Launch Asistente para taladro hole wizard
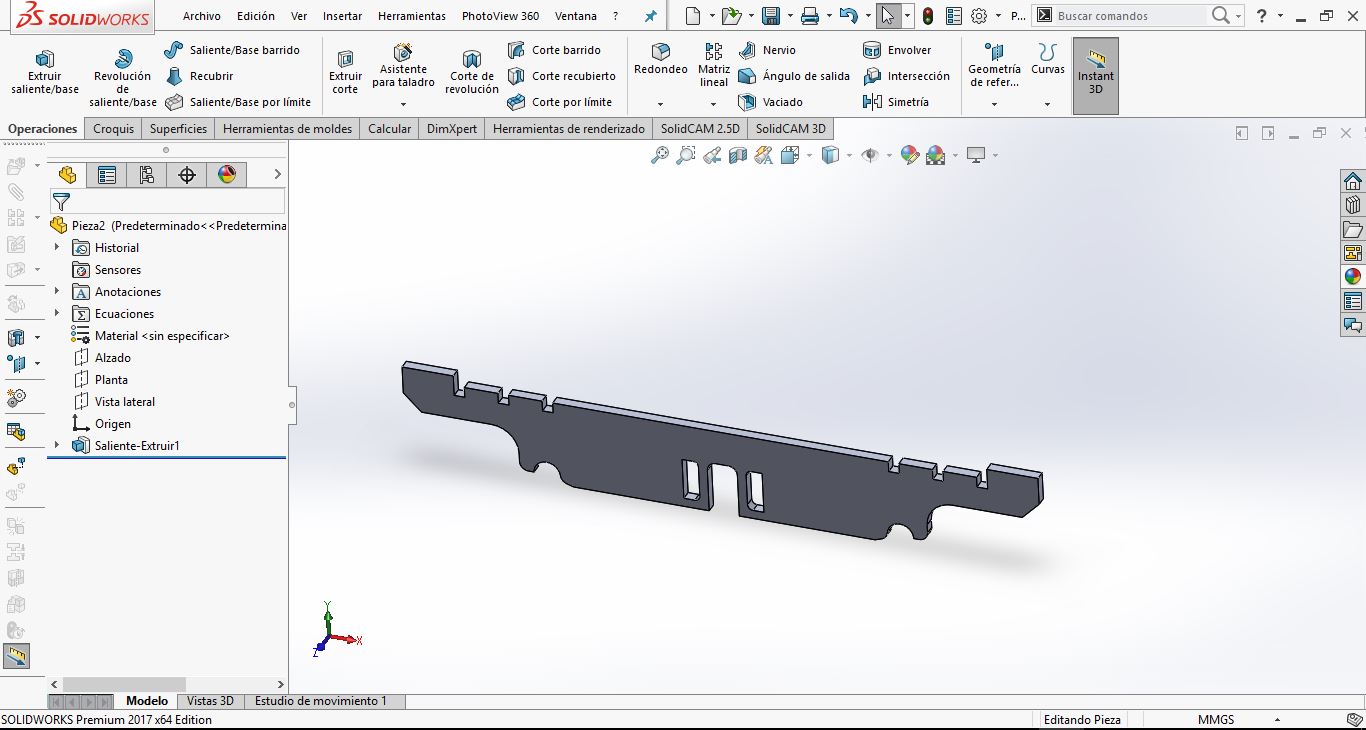 click(x=403, y=66)
